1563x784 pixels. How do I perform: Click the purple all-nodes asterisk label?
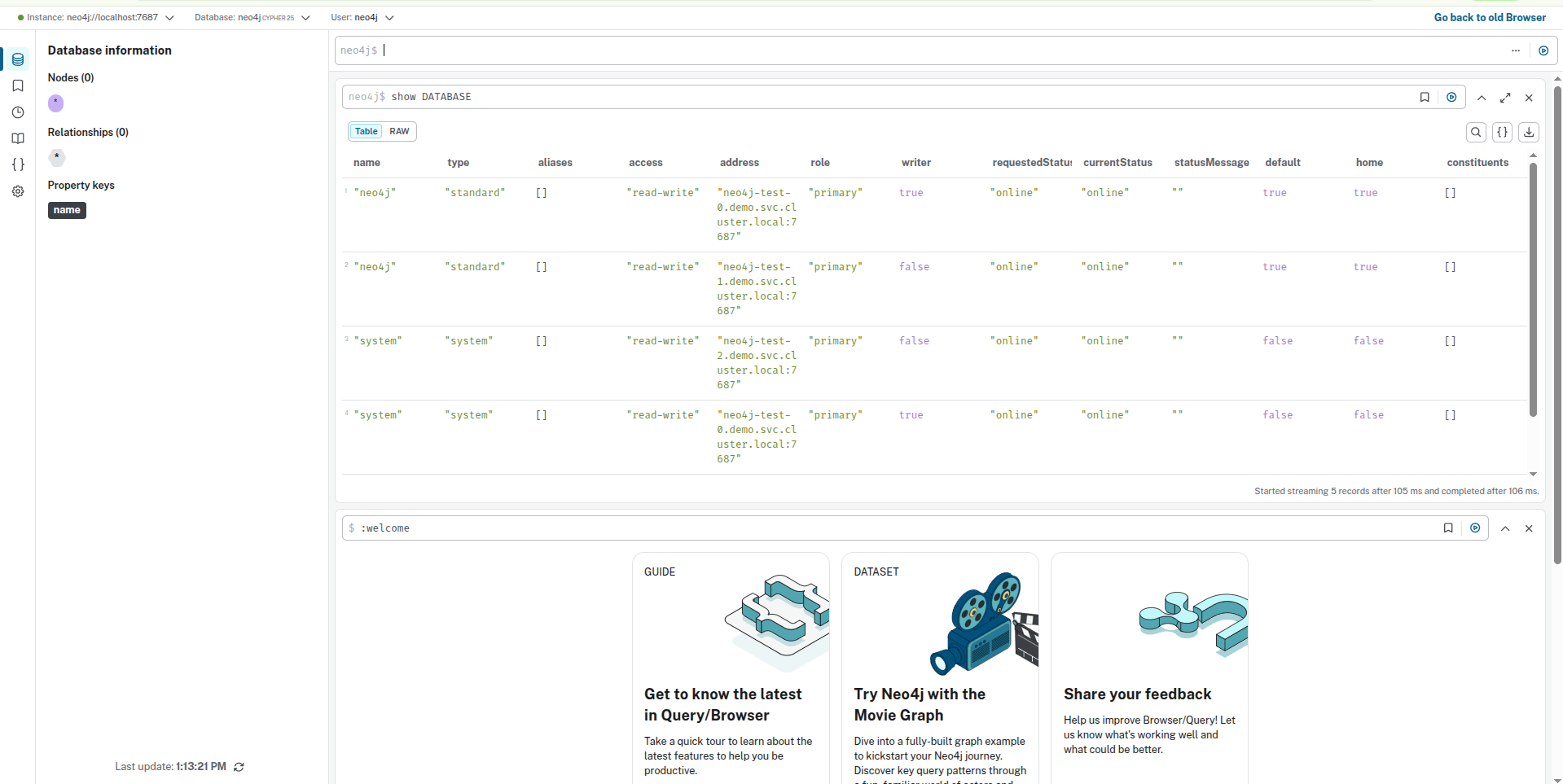click(55, 103)
